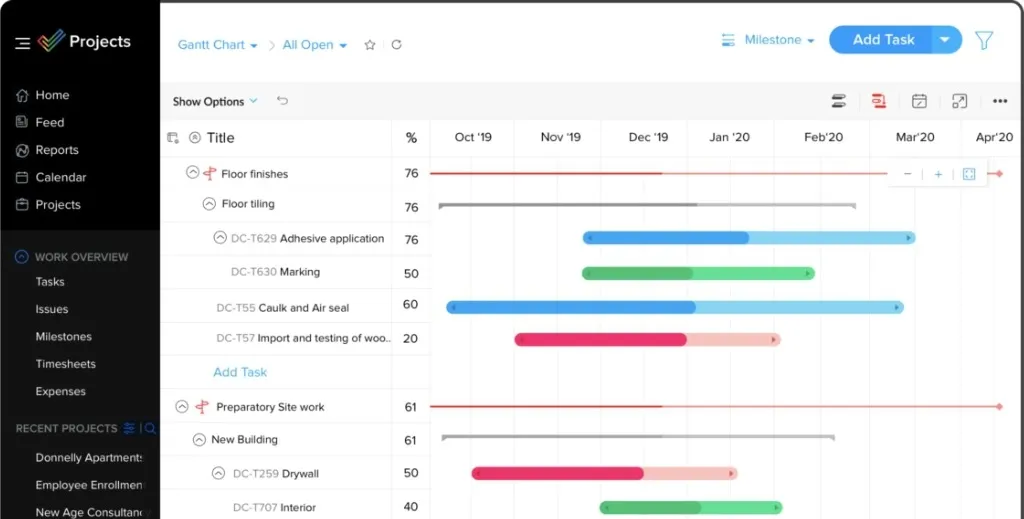The height and width of the screenshot is (519, 1024).
Task: Open the more options ellipsis menu
Action: pyautogui.click(x=1000, y=101)
